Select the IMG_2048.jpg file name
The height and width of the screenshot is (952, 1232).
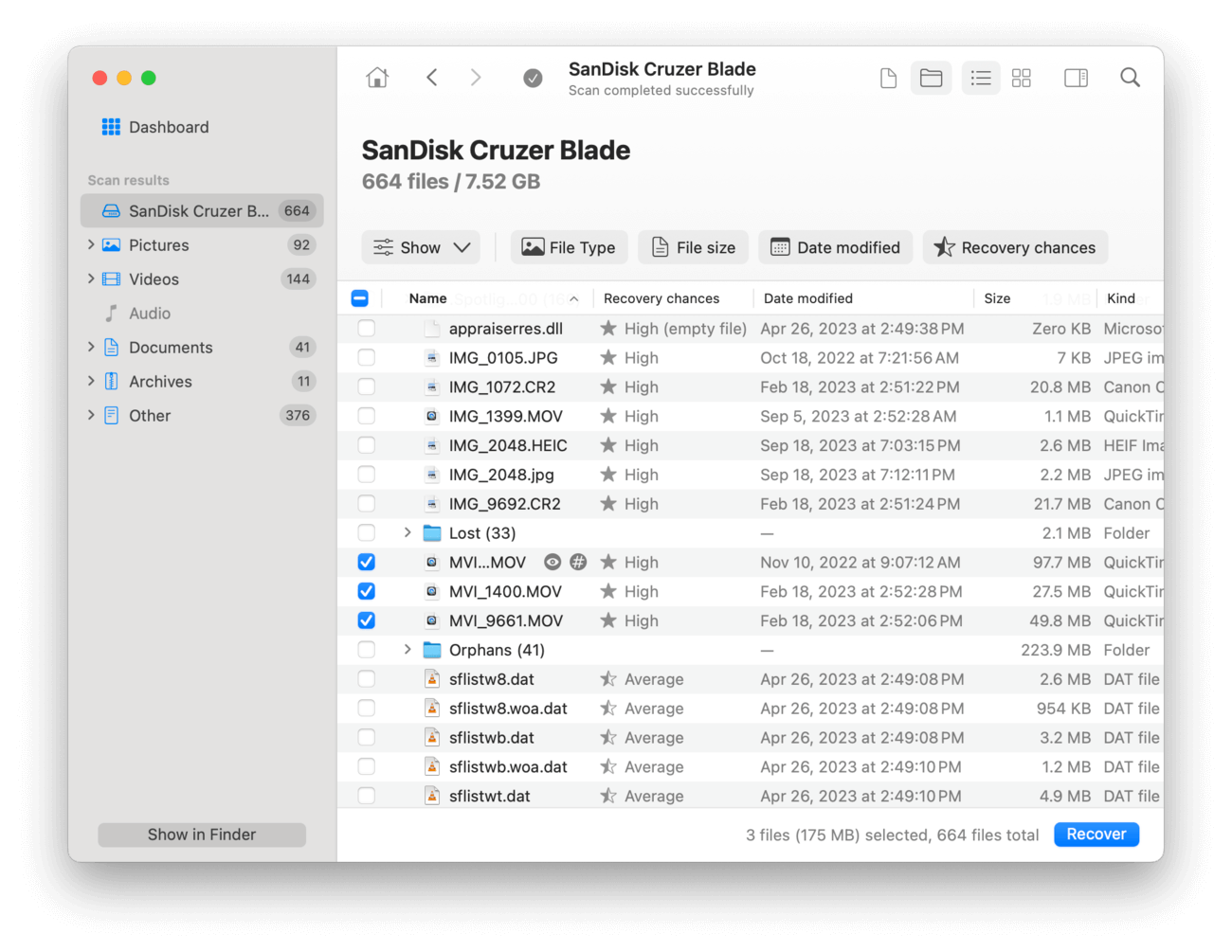(501, 475)
